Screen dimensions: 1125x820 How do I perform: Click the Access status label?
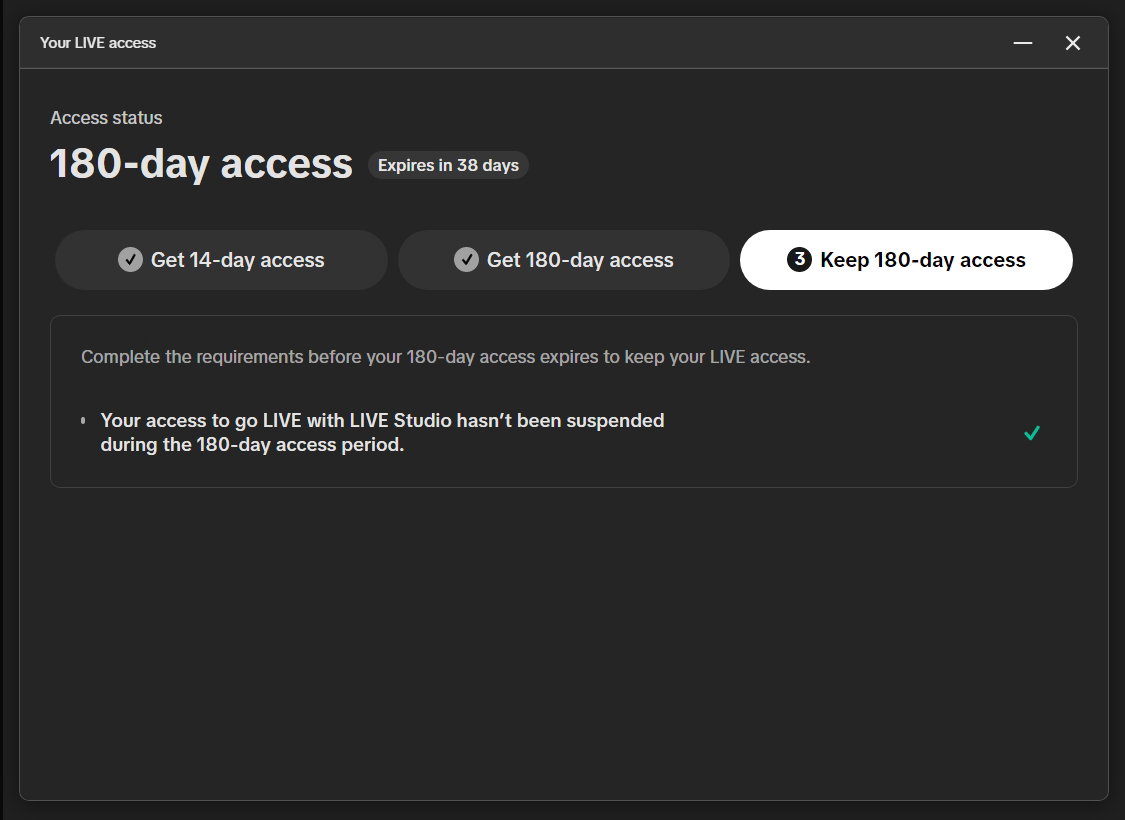[106, 118]
